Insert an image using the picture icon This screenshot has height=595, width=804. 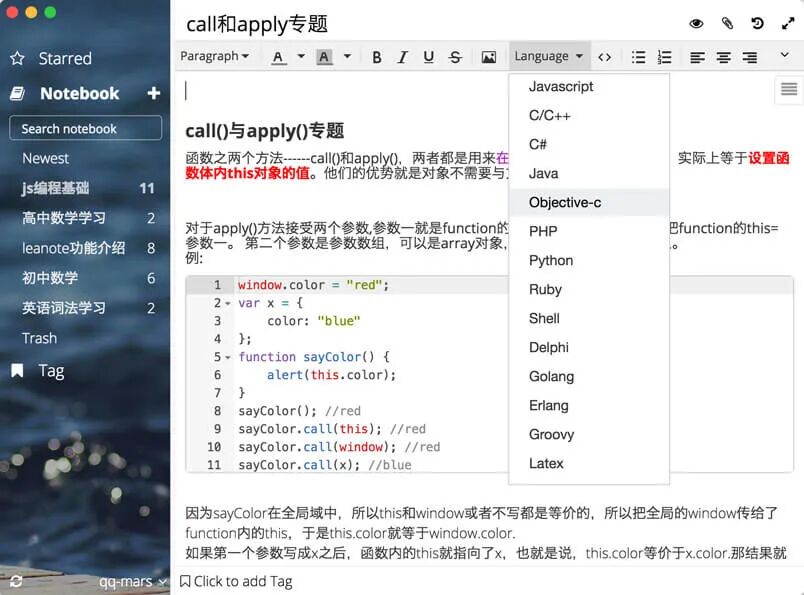tap(489, 57)
